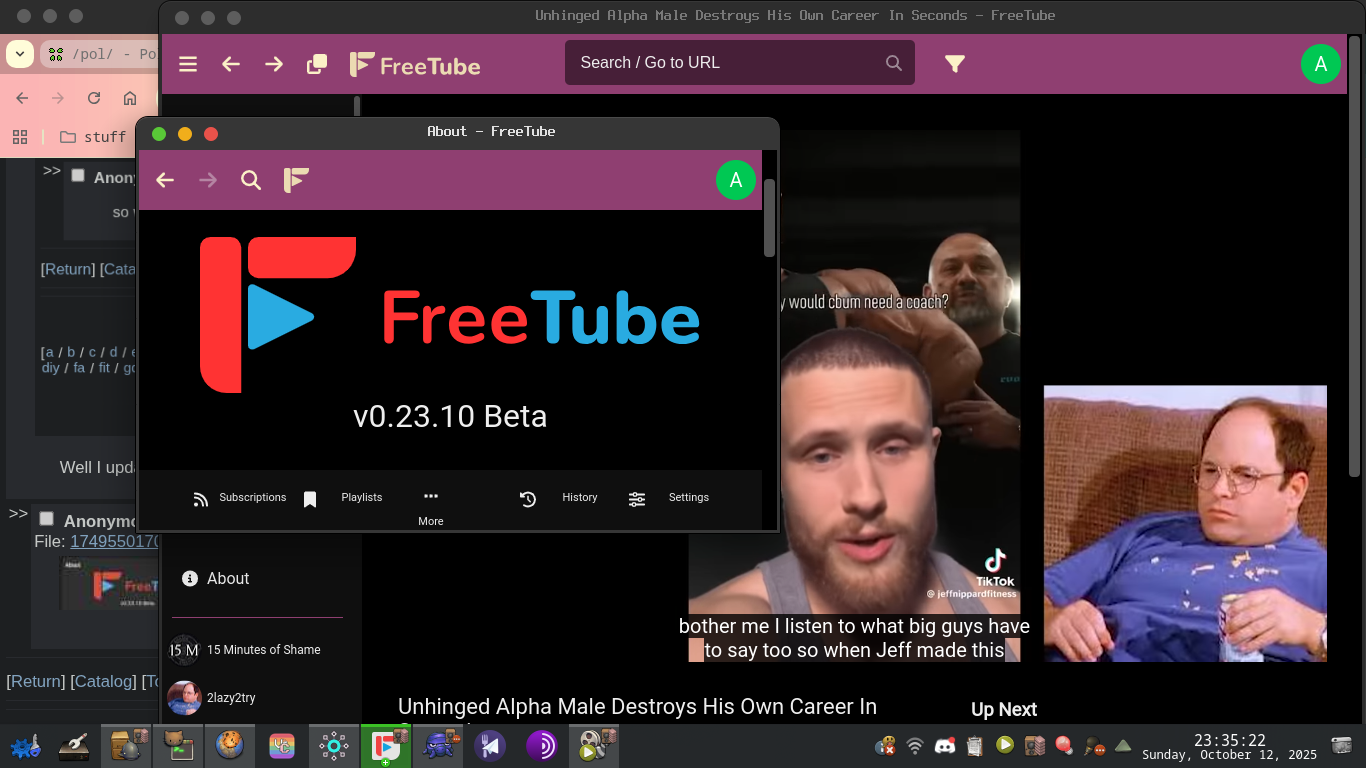This screenshot has height=768, width=1366.
Task: Select the /pol/ browser tab
Action: [100, 54]
